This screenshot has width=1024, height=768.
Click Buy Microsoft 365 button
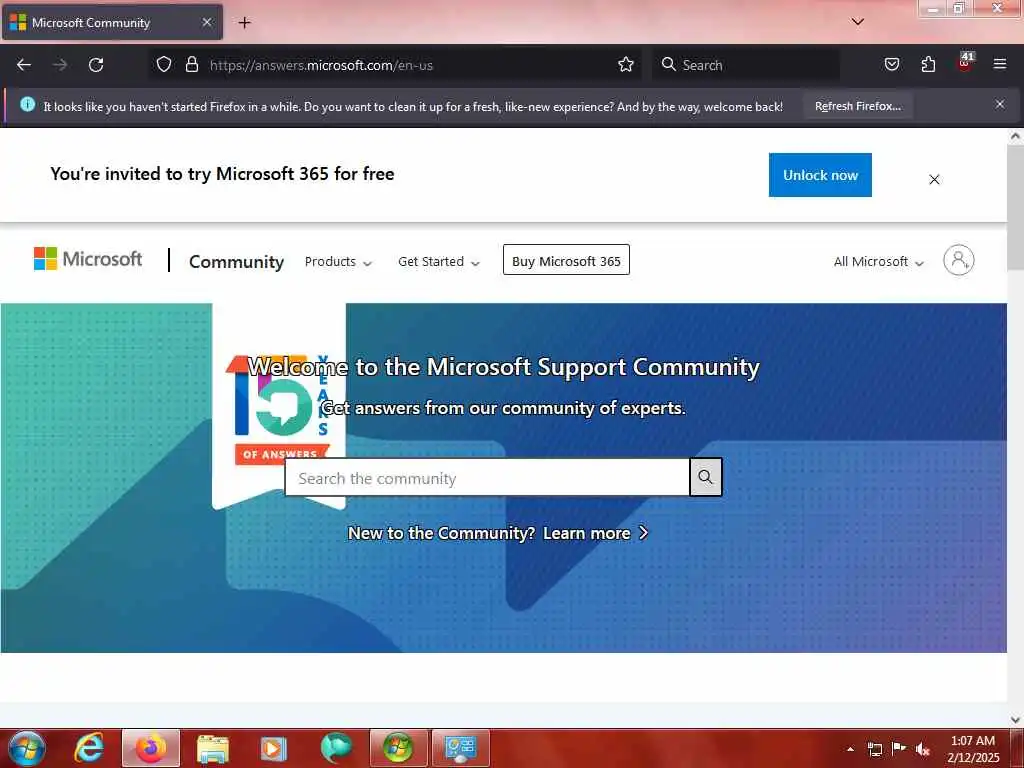click(566, 261)
